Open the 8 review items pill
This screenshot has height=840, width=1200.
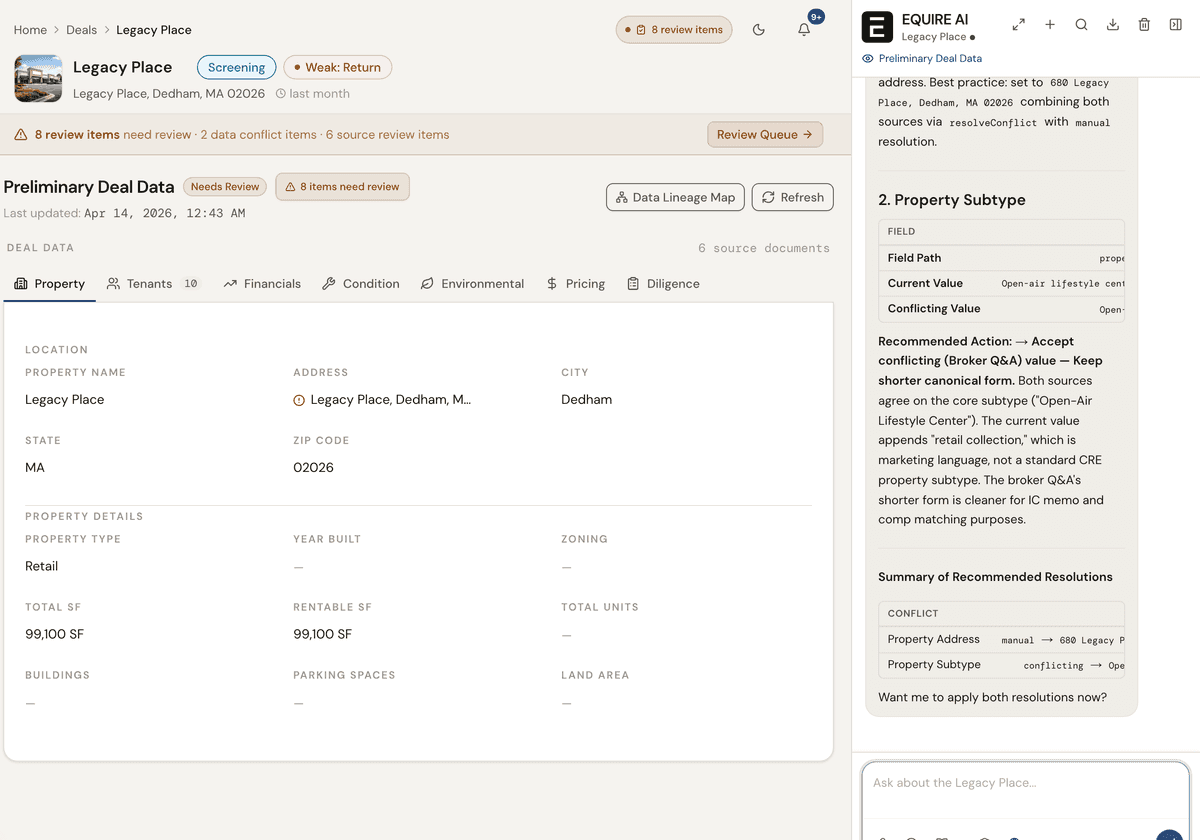click(x=674, y=30)
